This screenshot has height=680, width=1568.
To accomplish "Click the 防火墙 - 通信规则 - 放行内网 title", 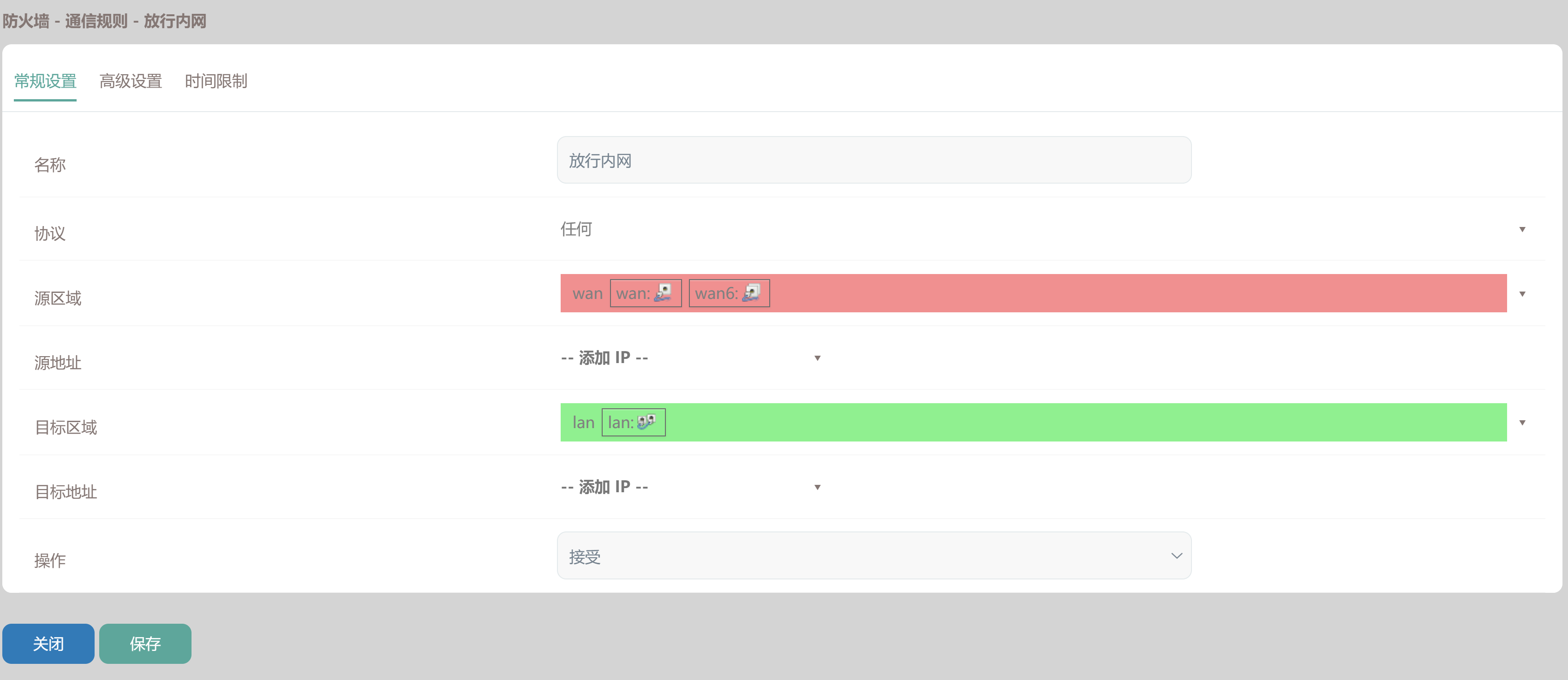I will [105, 21].
